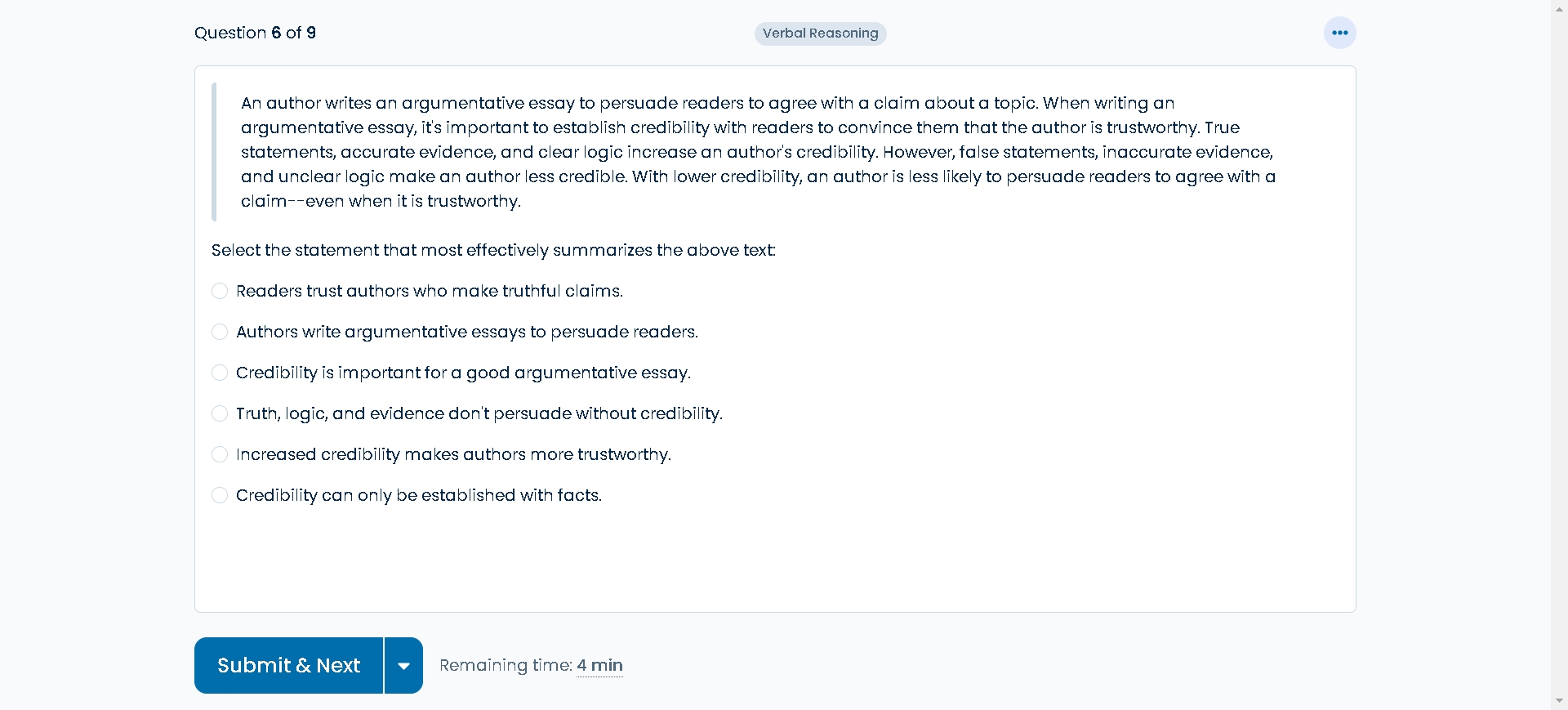Click the page scrollbar down arrow
The width and height of the screenshot is (1568, 710).
1559,700
